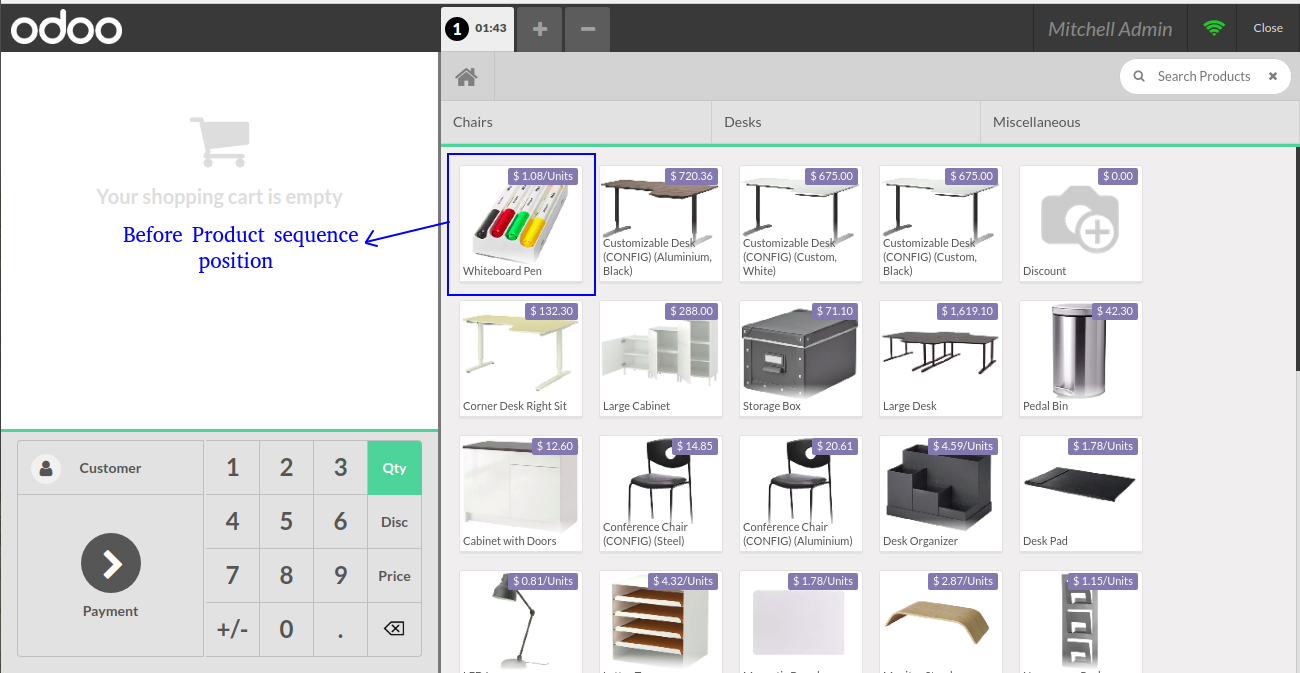Add the $ 0.81/Units lamp product to cart
Screen dimensions: 1300x673
(x=521, y=622)
